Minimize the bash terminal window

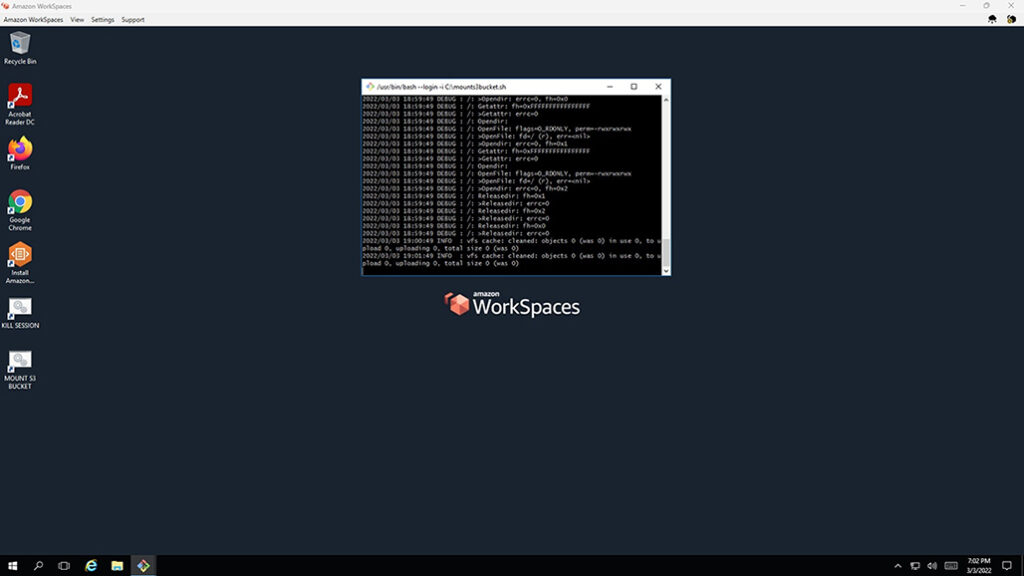[x=610, y=86]
